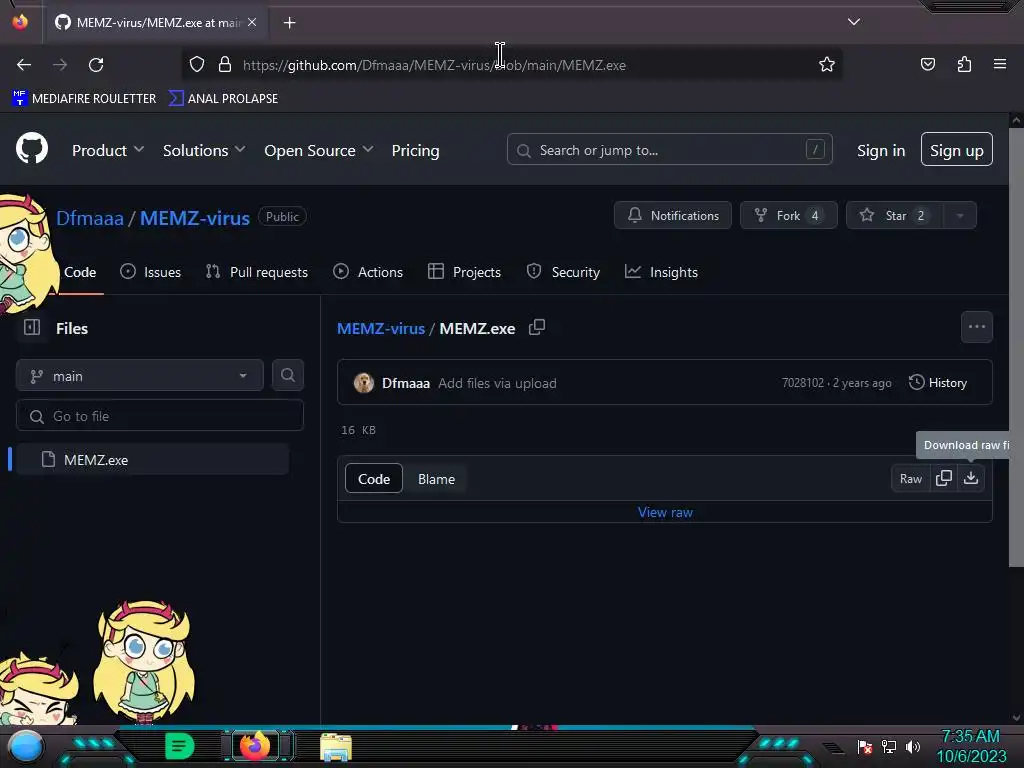Open the Pricing page
The width and height of the screenshot is (1024, 768).
(x=415, y=150)
